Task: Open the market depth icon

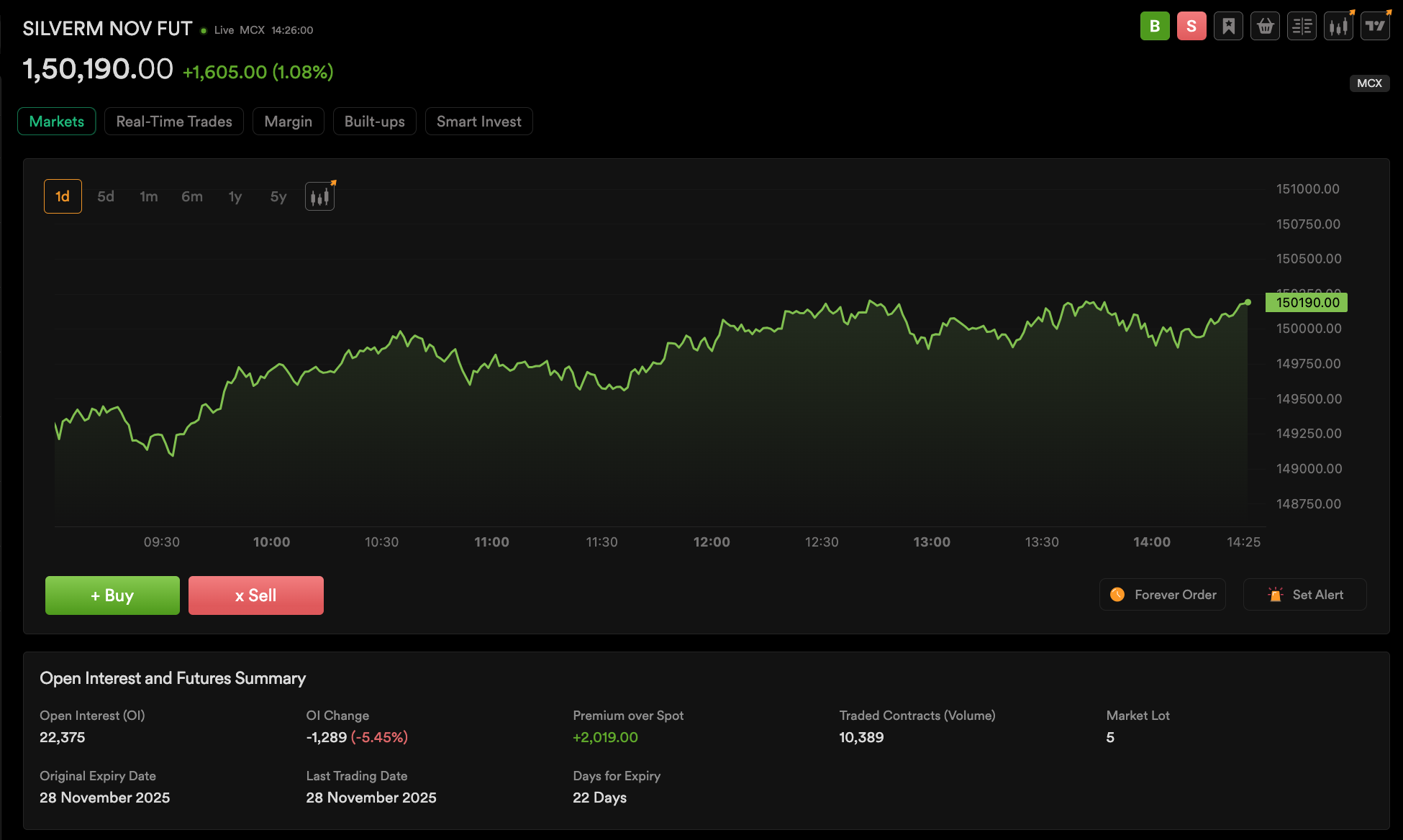Action: pos(1302,27)
